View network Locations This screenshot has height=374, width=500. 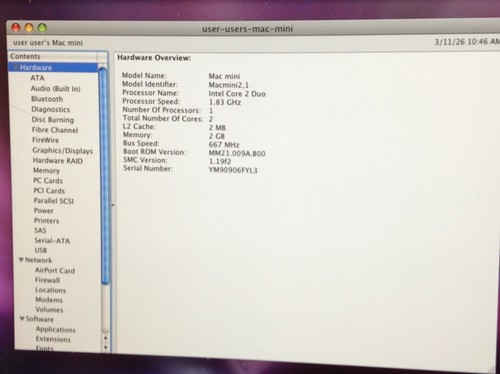(51, 290)
